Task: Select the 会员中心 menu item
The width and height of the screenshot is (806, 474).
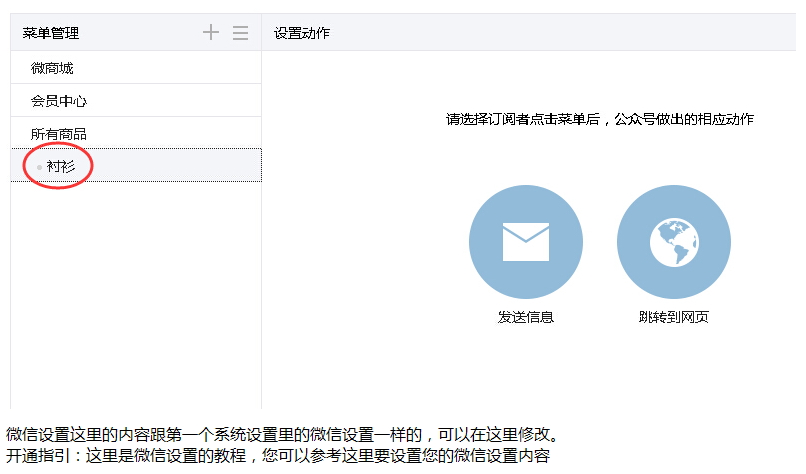Action: pyautogui.click(x=59, y=101)
